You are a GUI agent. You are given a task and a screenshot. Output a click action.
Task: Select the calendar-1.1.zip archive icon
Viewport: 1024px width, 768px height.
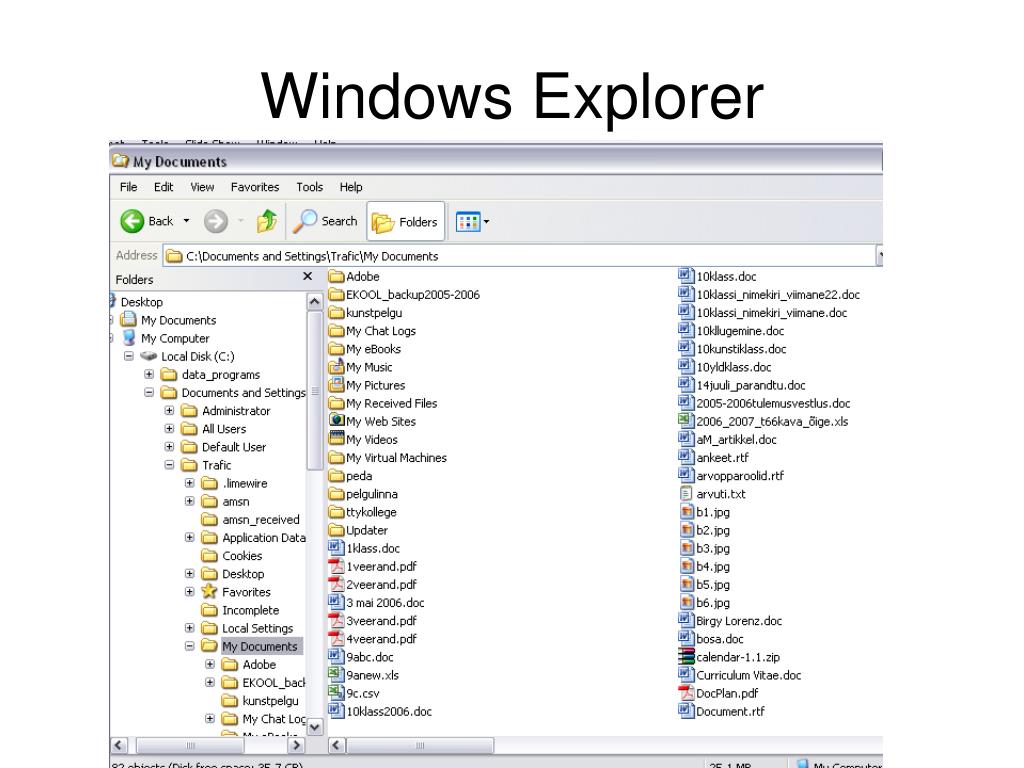click(x=686, y=657)
